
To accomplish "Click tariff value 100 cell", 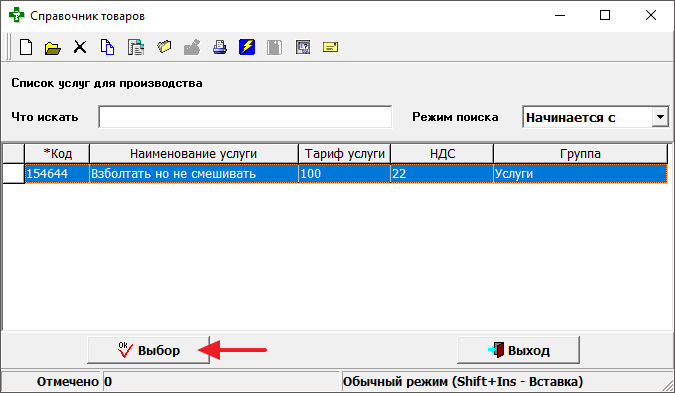I will click(x=344, y=173).
